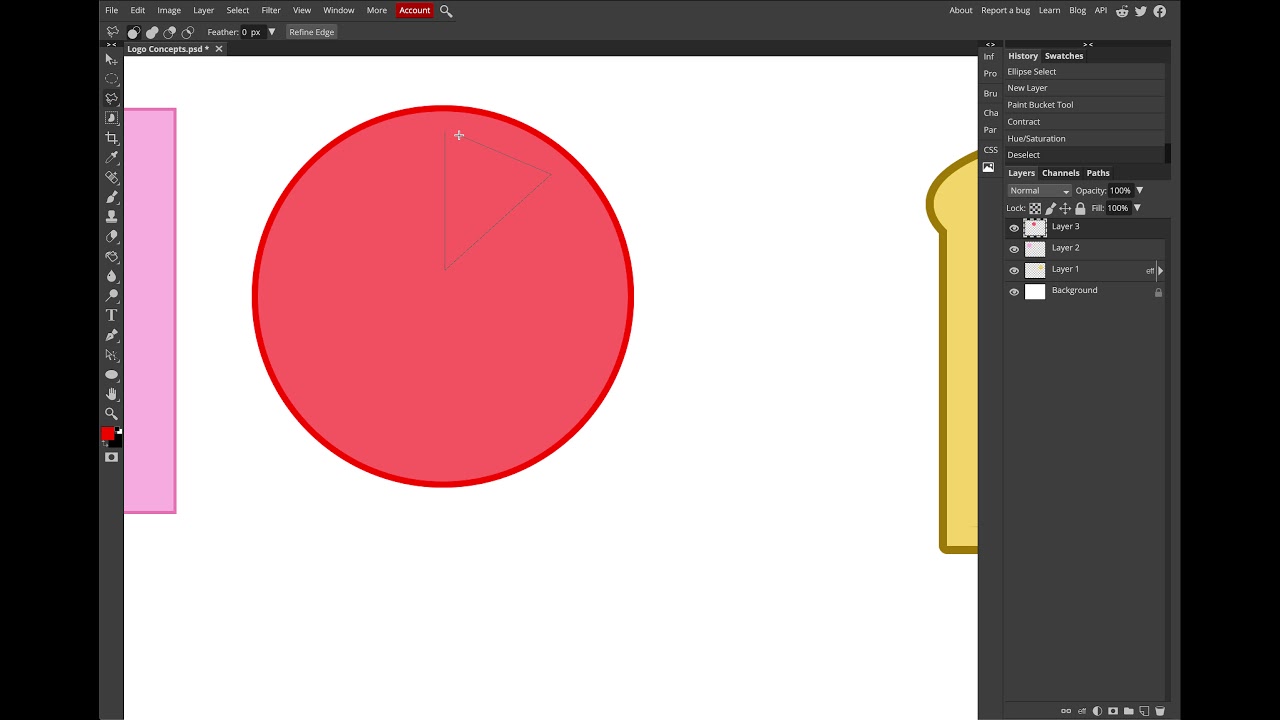
Task: Select the Clone Stamp tool
Action: click(111, 217)
